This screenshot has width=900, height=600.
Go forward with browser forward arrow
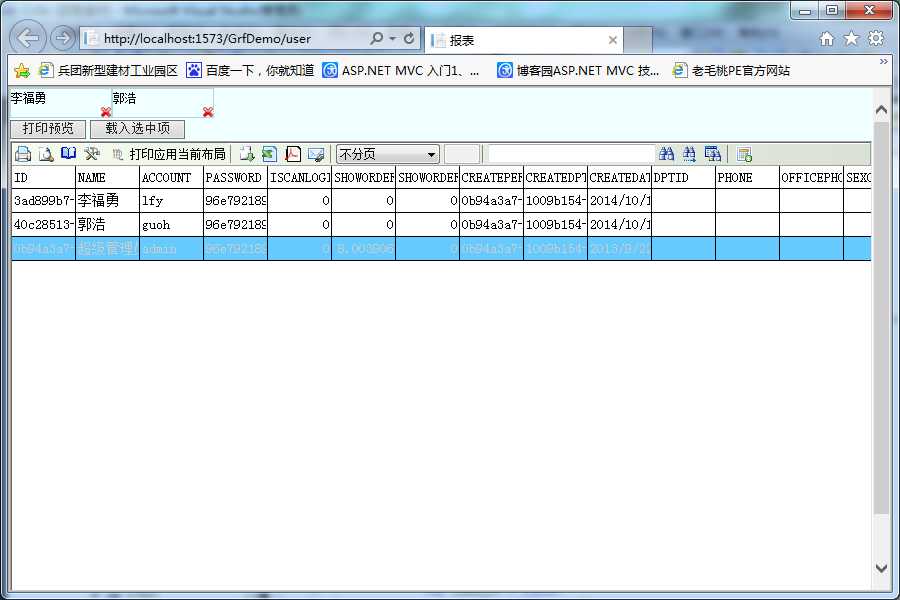tap(63, 38)
